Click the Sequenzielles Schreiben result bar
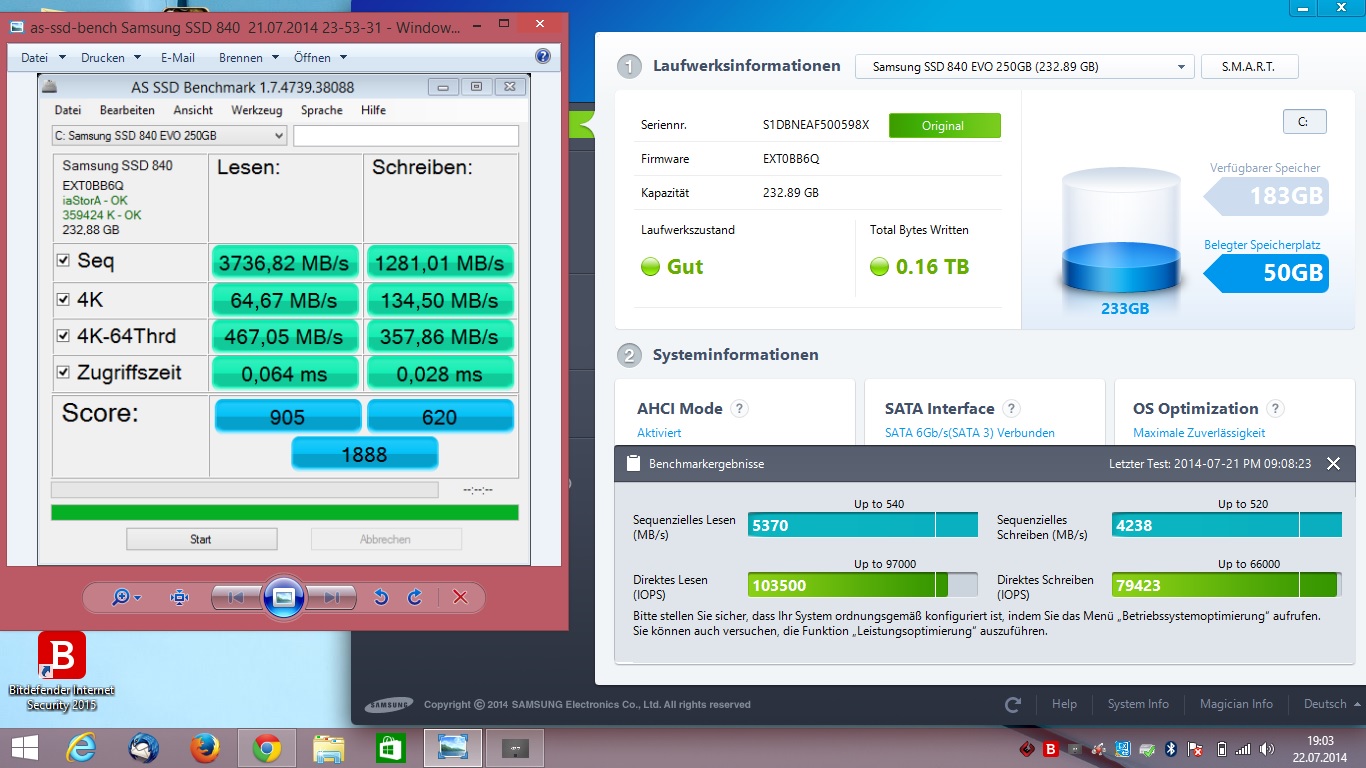The height and width of the screenshot is (768, 1366). (x=1227, y=525)
